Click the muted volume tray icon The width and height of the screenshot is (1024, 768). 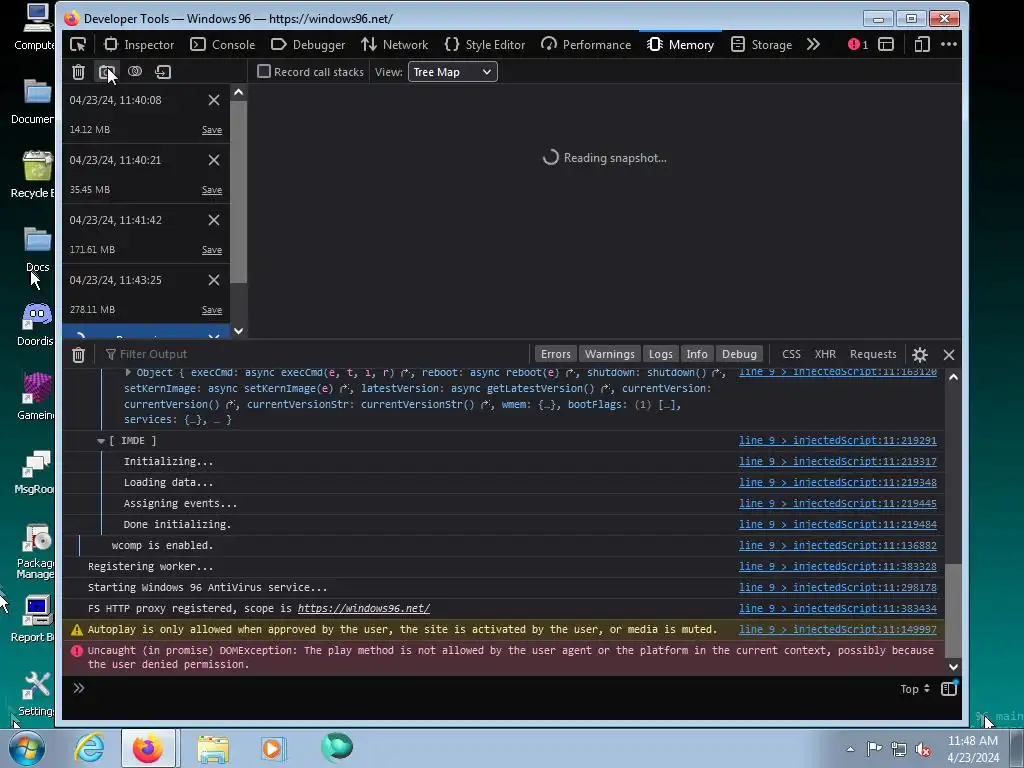coord(923,749)
